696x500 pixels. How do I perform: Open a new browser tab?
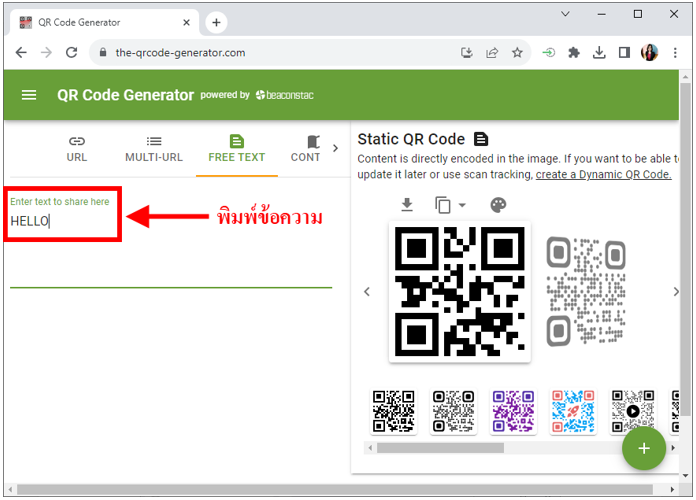[216, 22]
